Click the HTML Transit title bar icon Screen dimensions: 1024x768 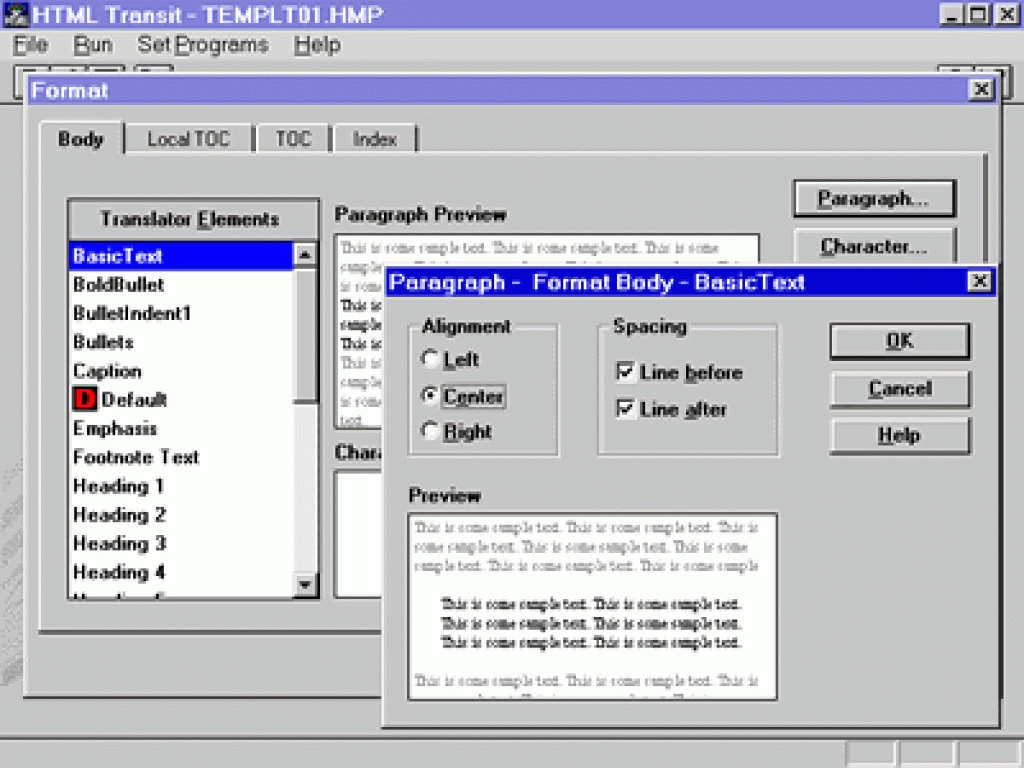point(15,15)
